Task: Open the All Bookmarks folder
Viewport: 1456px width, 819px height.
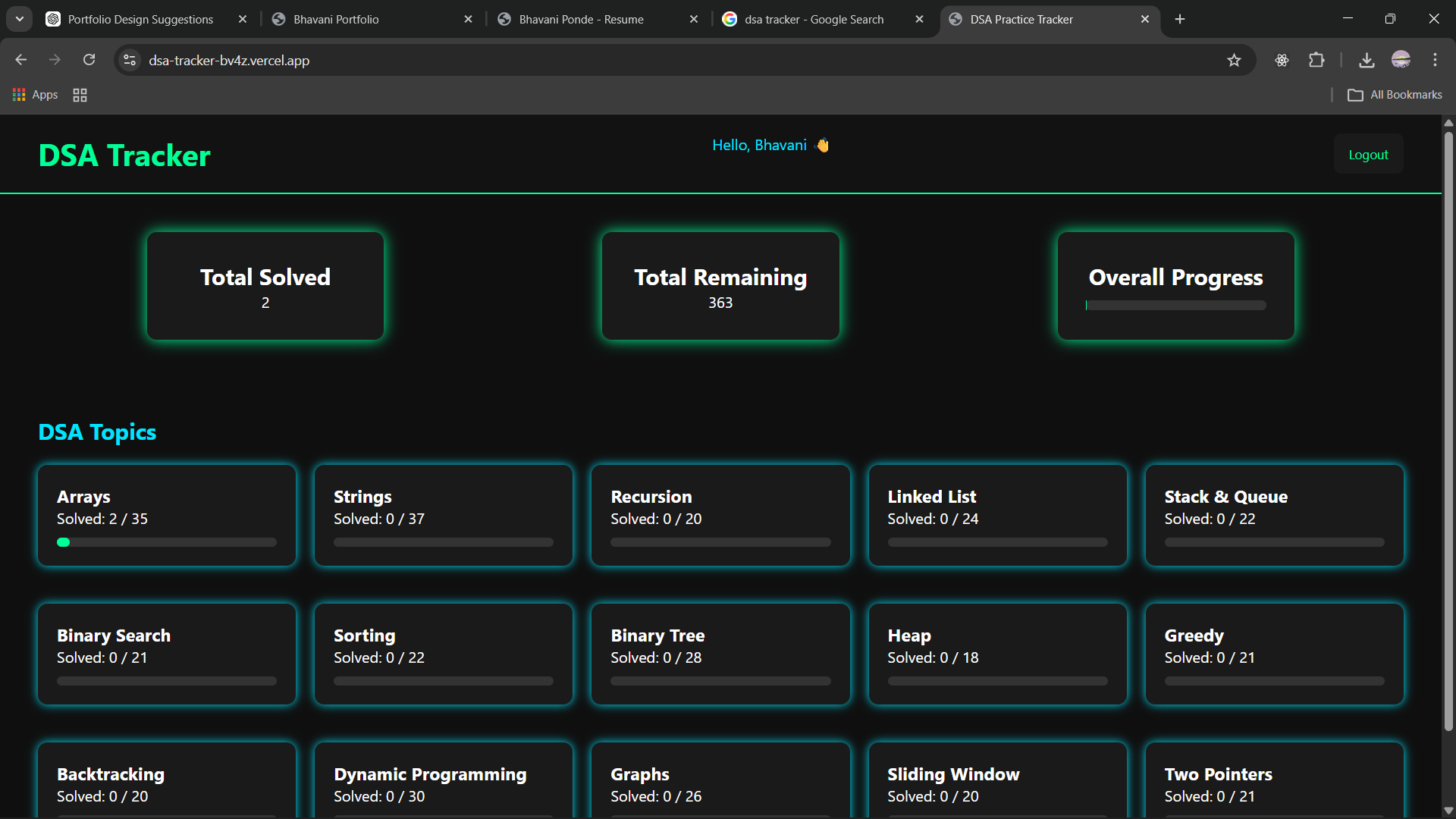Action: click(1395, 95)
